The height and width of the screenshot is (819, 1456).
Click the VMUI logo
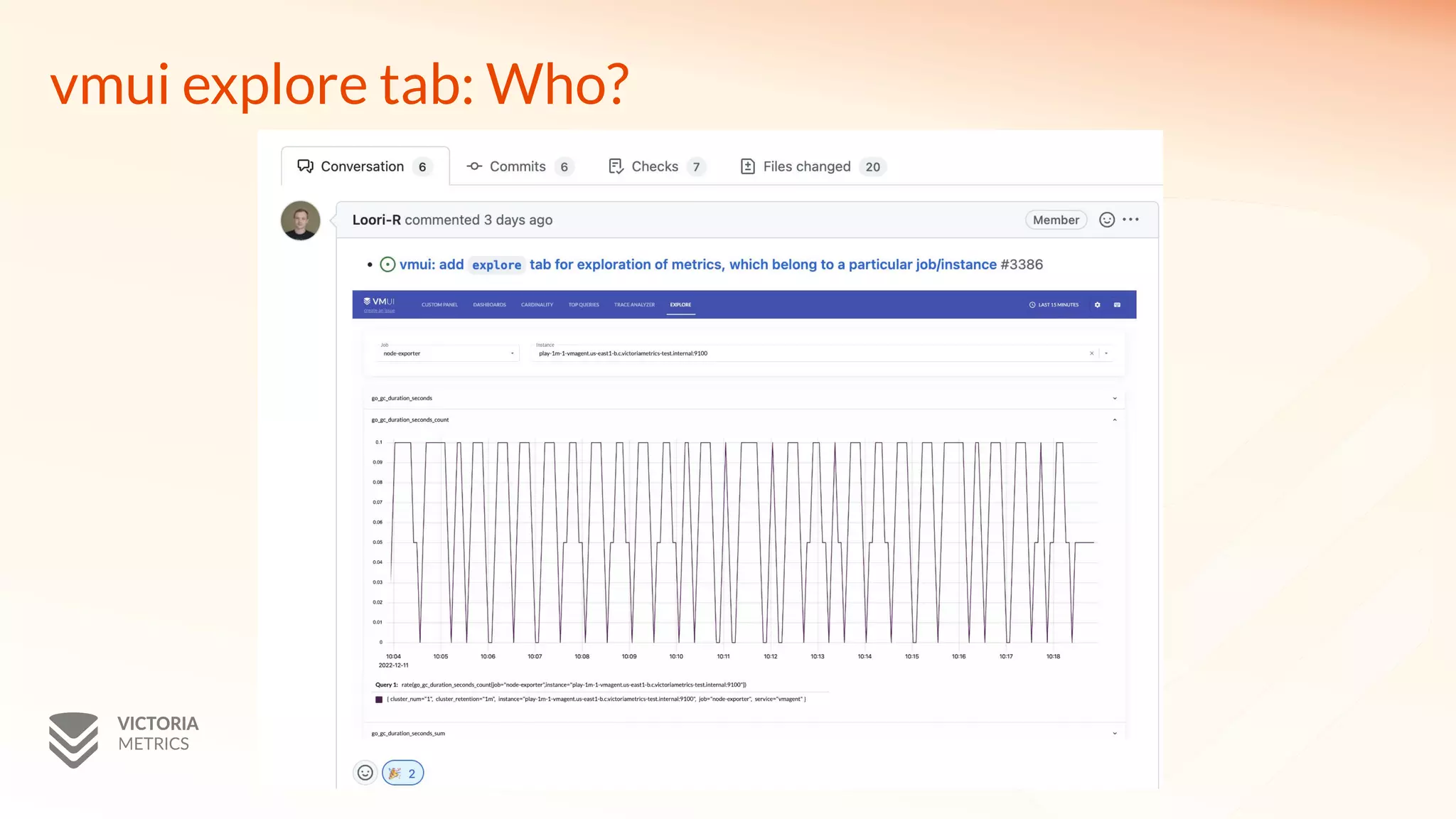pos(379,301)
